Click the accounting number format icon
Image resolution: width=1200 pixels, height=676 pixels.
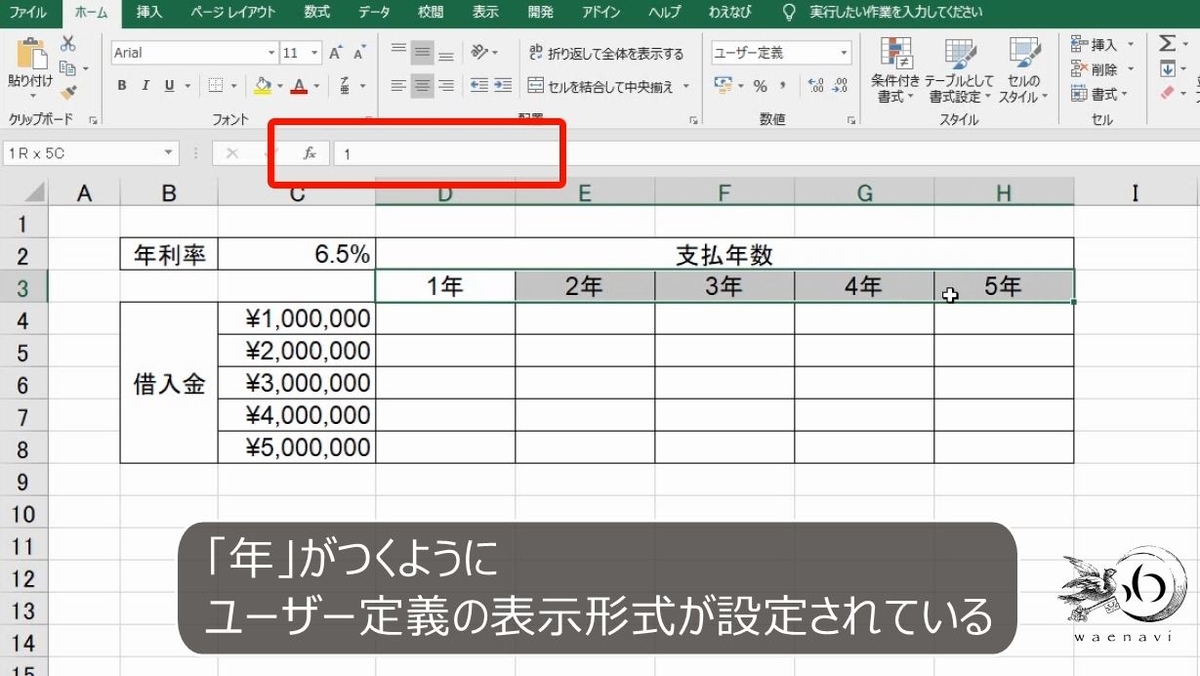click(723, 86)
